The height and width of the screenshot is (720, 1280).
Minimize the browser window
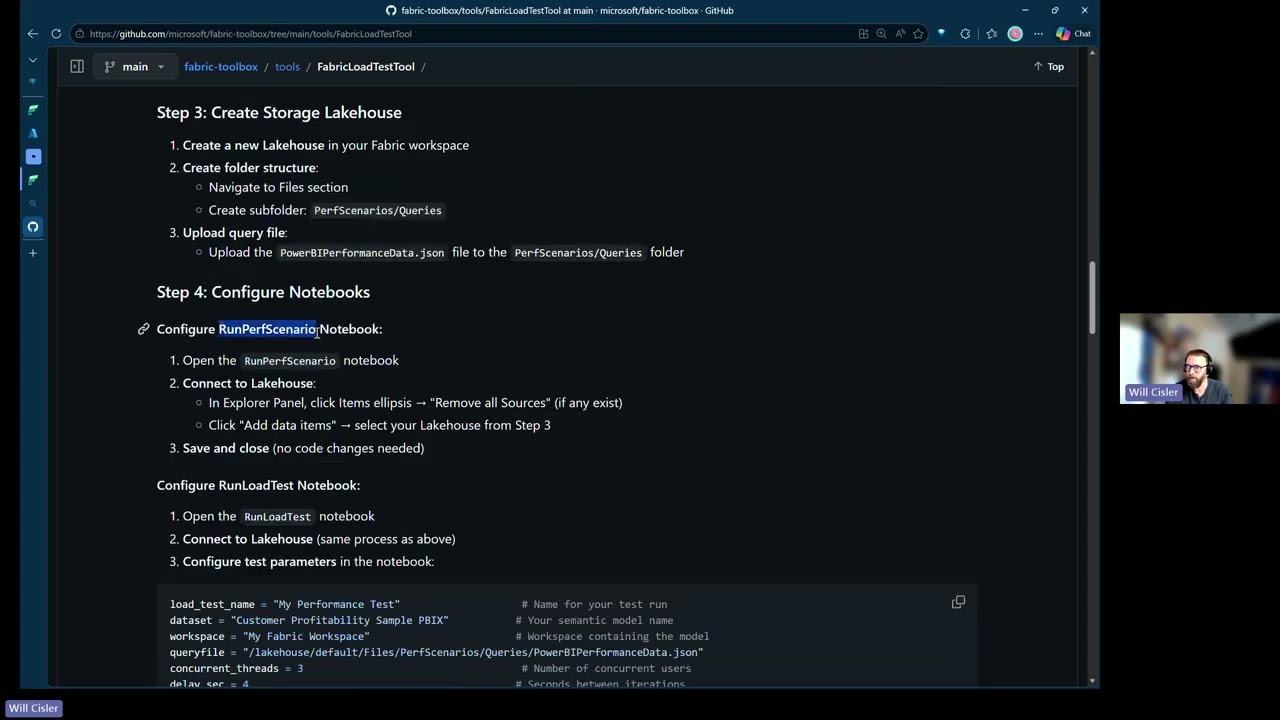coord(1025,10)
